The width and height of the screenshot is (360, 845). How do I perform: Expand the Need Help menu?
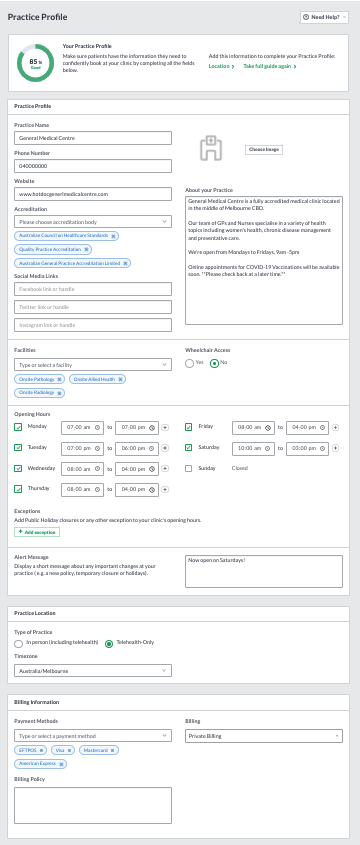tap(324, 17)
